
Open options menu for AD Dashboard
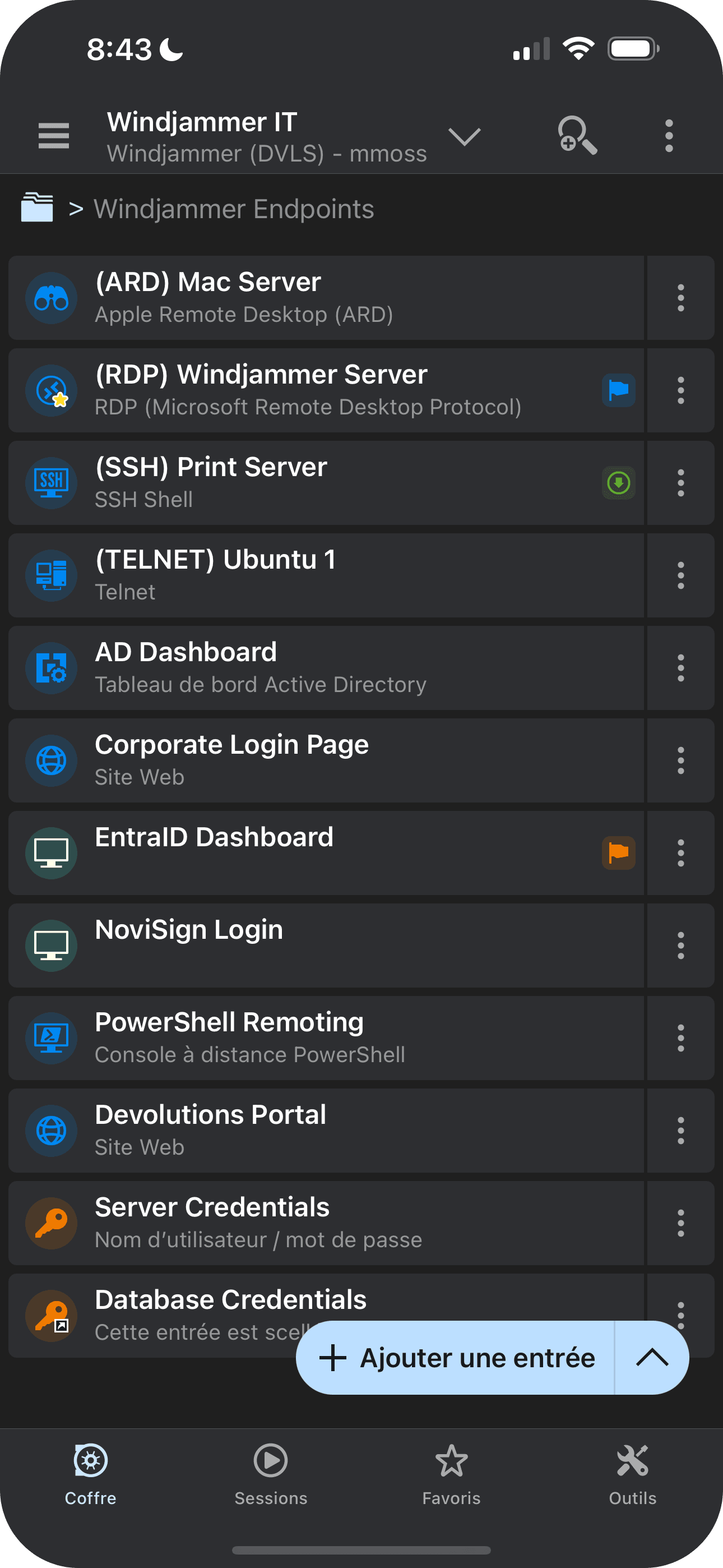[x=680, y=668]
